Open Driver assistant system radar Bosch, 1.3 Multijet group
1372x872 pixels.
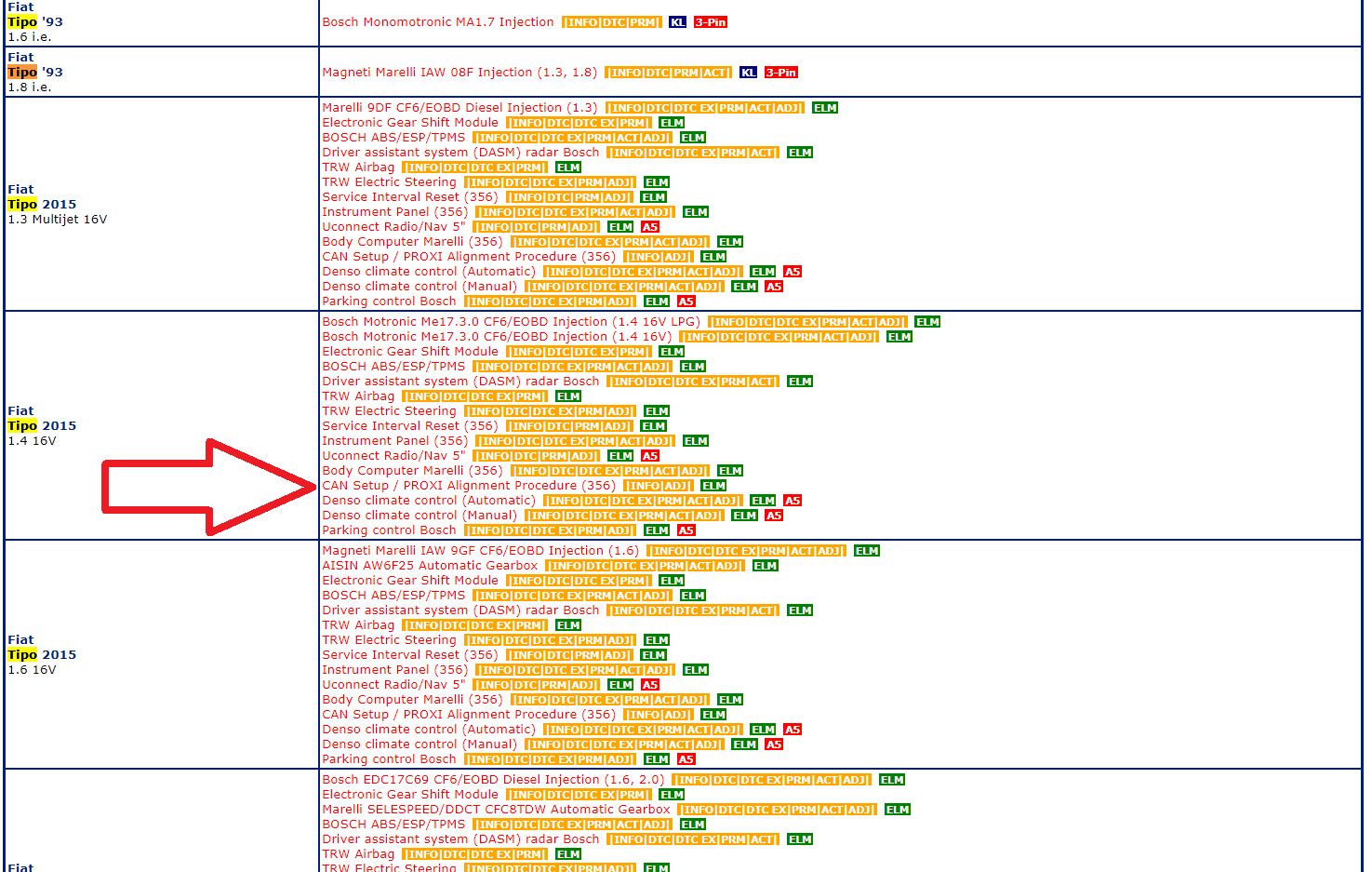[x=460, y=153]
